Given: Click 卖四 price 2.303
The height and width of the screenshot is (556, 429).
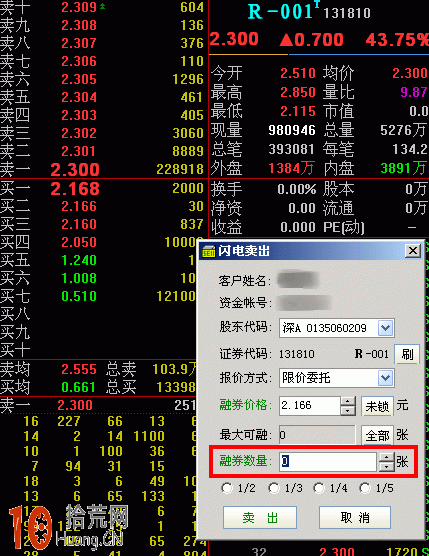Looking at the screenshot, I should (x=79, y=115).
